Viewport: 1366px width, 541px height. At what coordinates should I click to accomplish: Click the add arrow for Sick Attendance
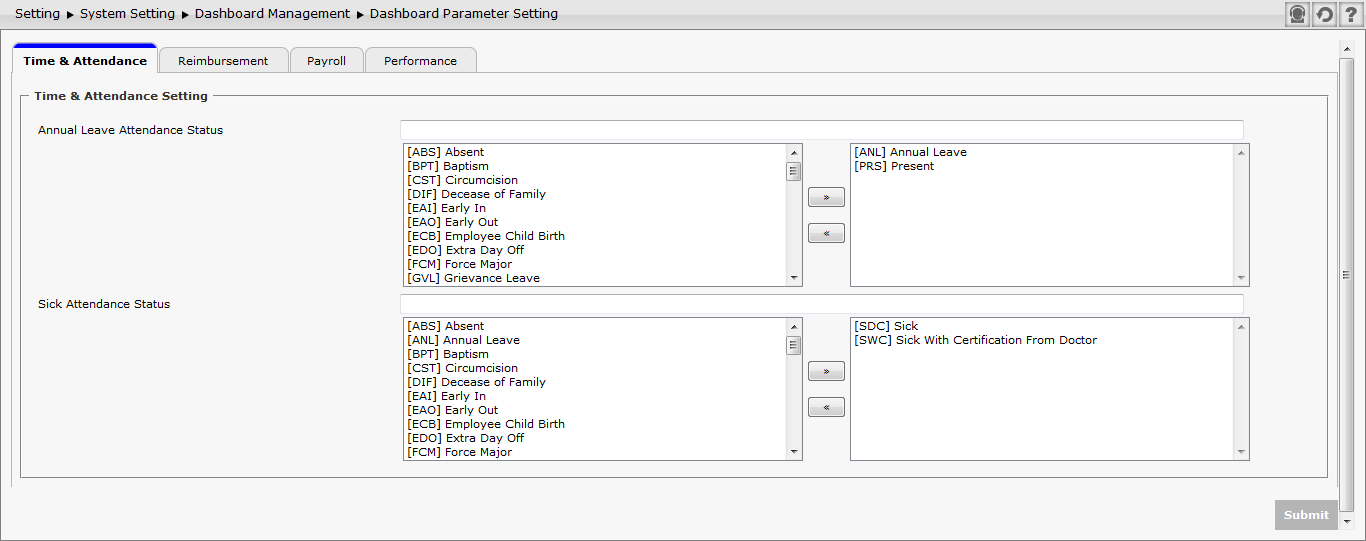[x=826, y=372]
